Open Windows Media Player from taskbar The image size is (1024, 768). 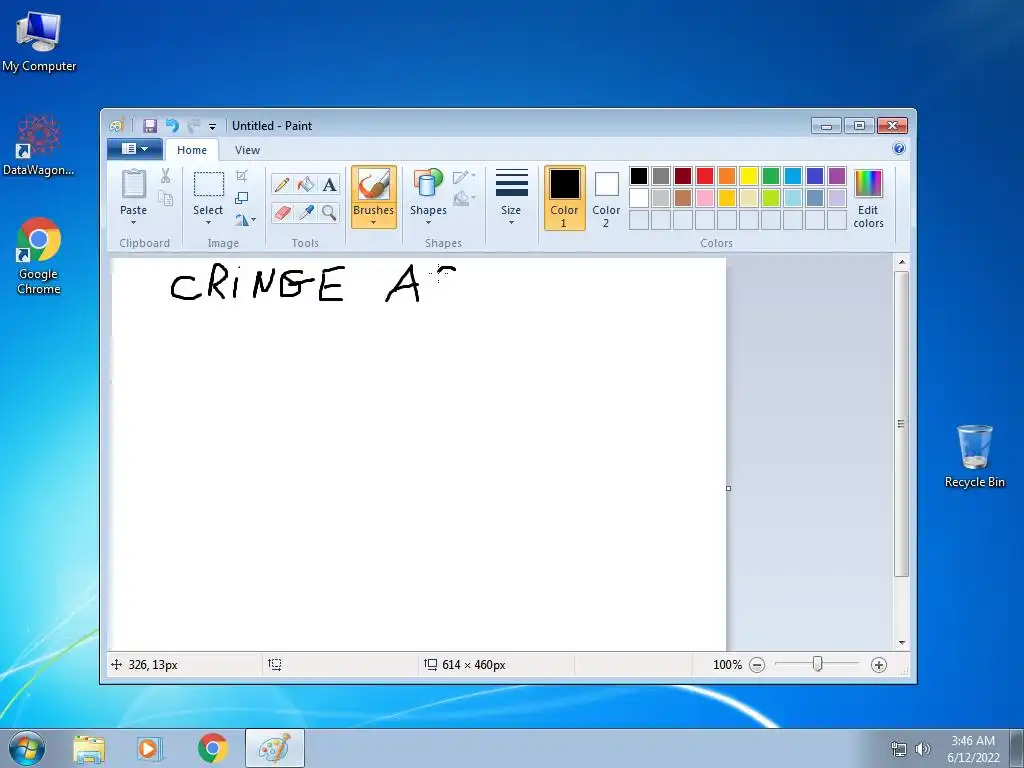click(150, 748)
